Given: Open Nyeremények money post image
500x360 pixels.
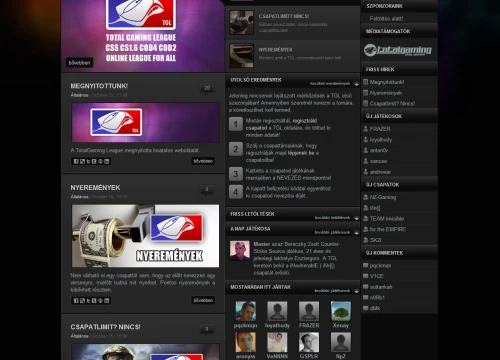Looking at the screenshot, I should point(146,236).
